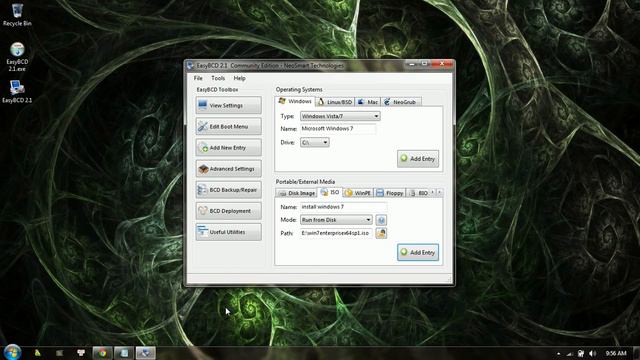
Task: Switch to the Floppy tab
Action: pos(389,193)
